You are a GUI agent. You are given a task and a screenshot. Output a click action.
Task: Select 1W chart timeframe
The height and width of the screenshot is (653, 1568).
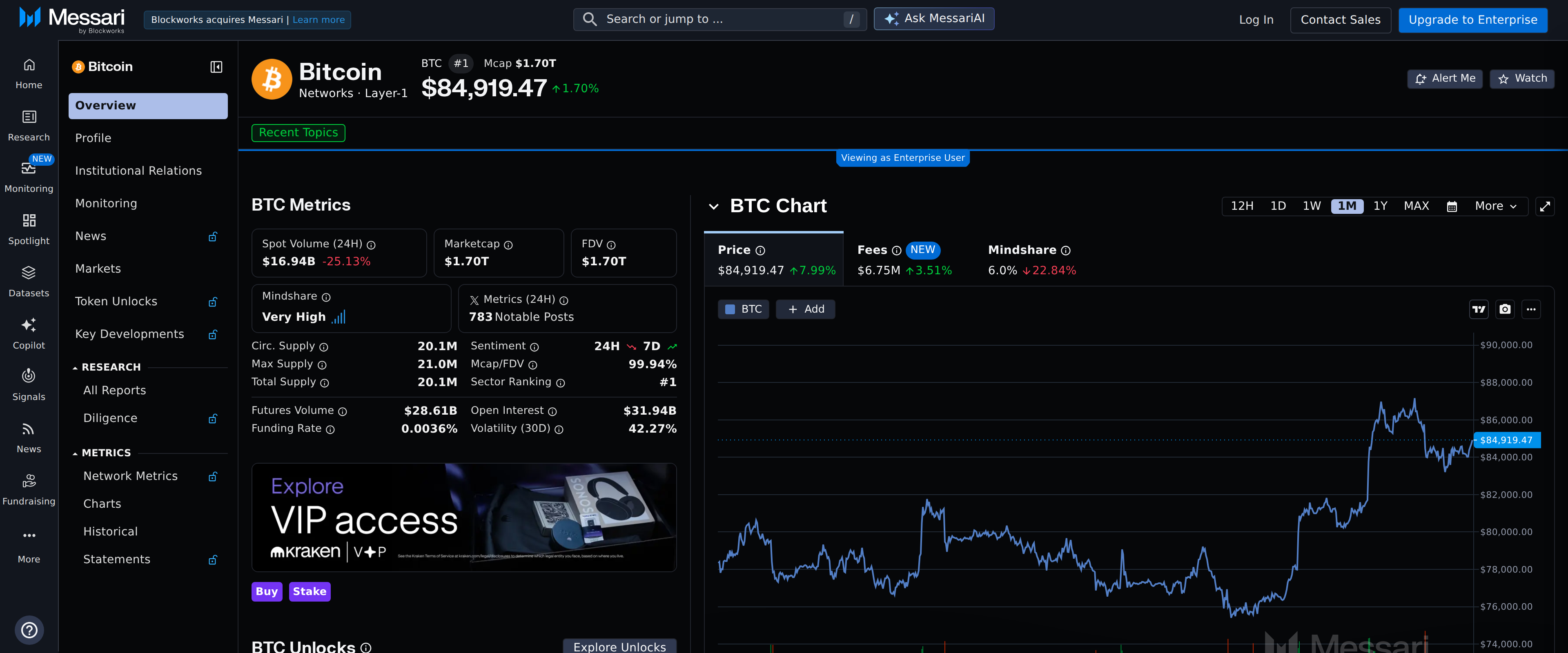(x=1311, y=206)
